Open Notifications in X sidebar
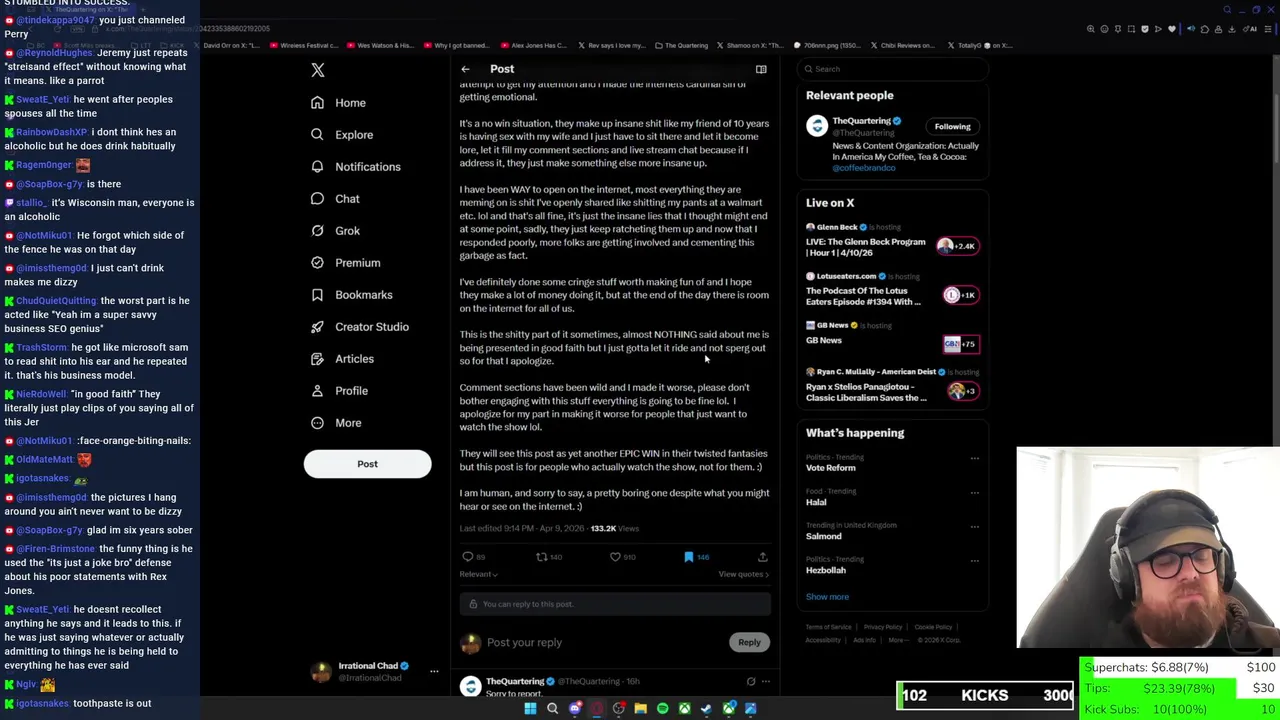The image size is (1280, 720). 355,167
